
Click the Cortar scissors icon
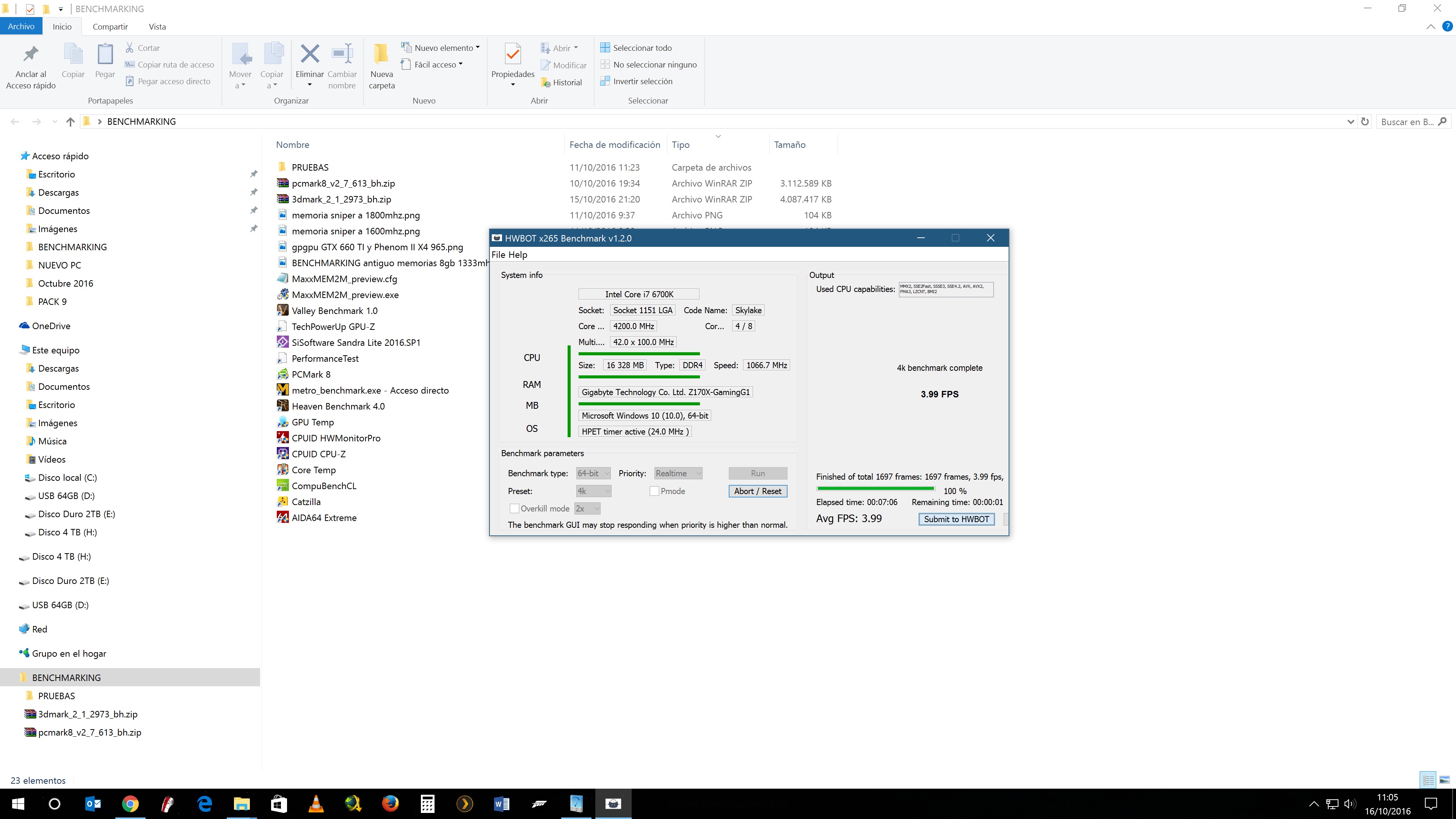[129, 48]
